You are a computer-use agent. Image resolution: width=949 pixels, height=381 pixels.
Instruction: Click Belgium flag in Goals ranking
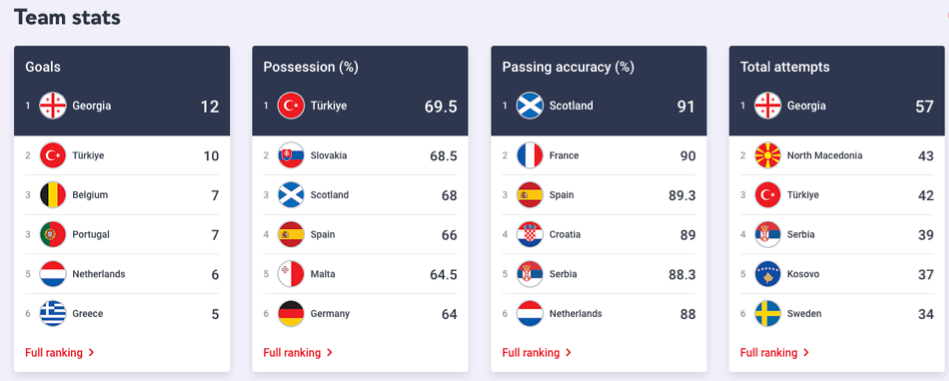click(53, 195)
